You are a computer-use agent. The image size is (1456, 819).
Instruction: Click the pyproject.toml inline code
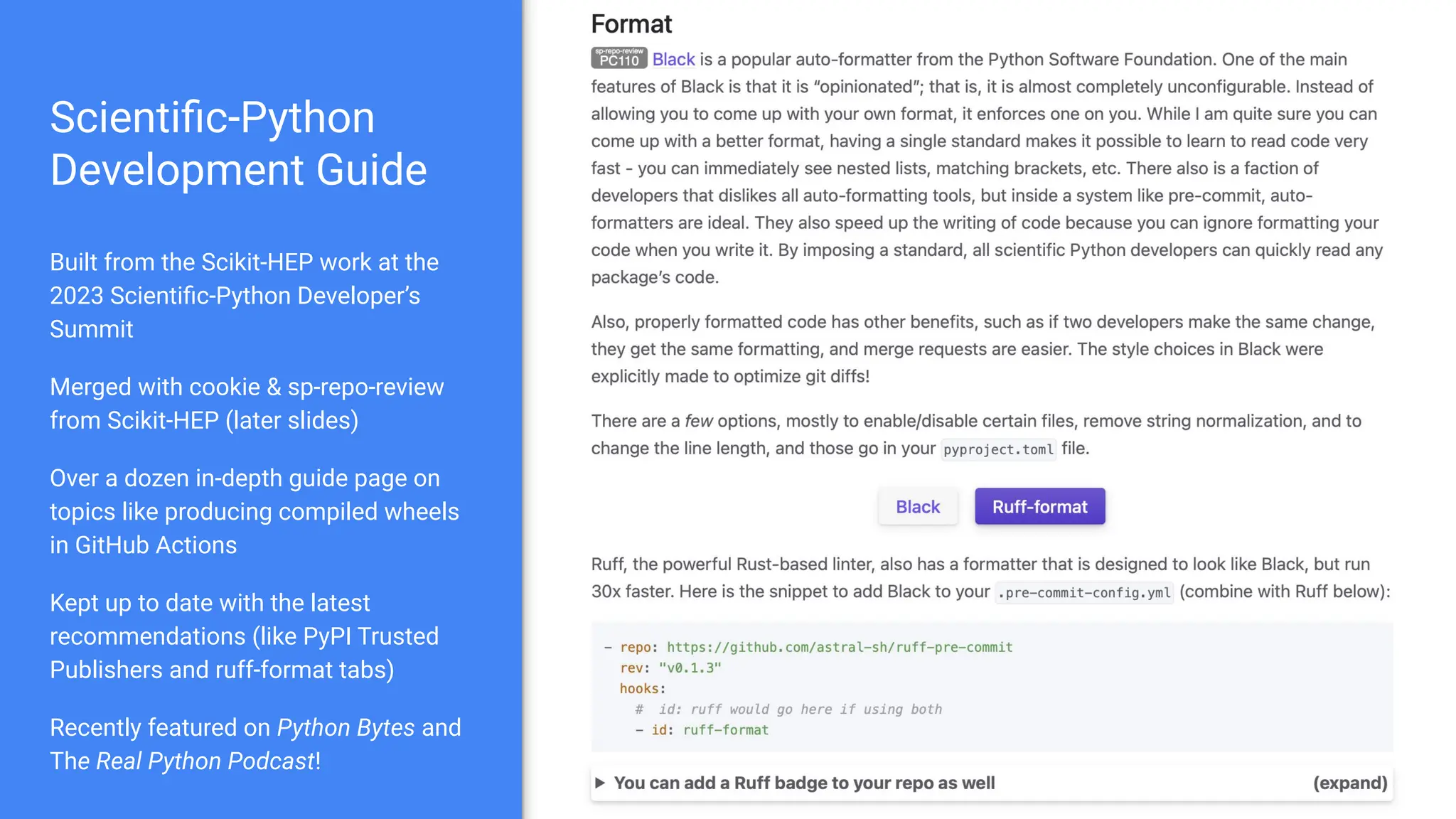pos(998,449)
